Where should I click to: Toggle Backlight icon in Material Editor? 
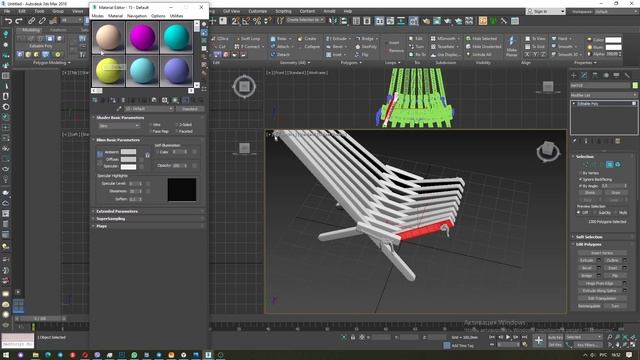pos(204,33)
